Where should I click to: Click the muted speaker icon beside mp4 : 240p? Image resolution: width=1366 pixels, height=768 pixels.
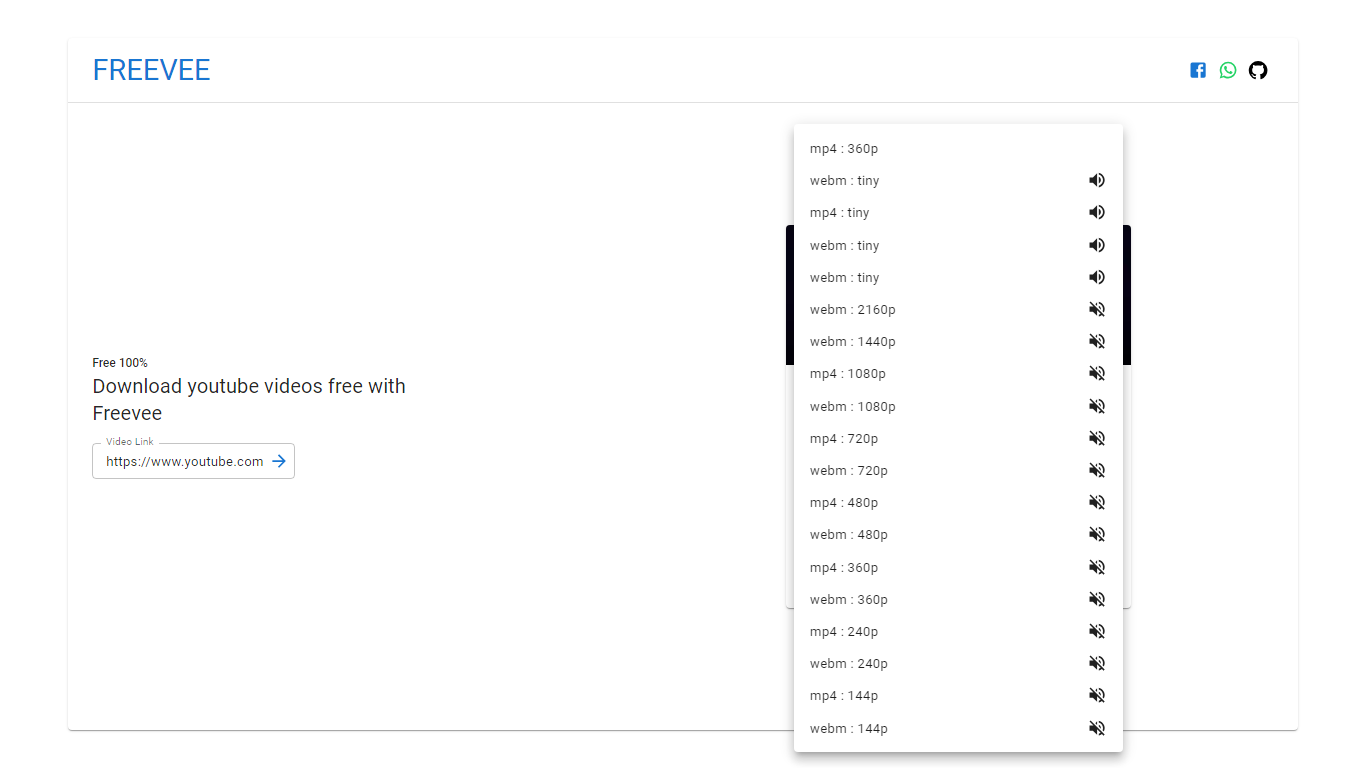[x=1097, y=631]
